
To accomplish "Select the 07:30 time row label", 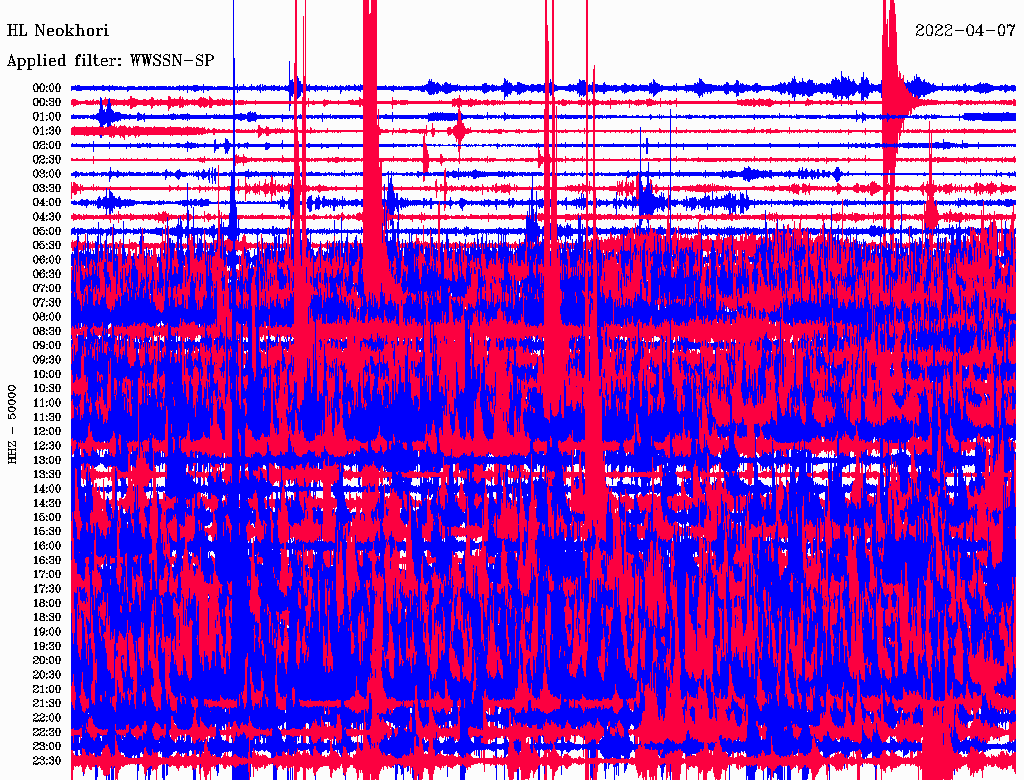I will tap(47, 302).
